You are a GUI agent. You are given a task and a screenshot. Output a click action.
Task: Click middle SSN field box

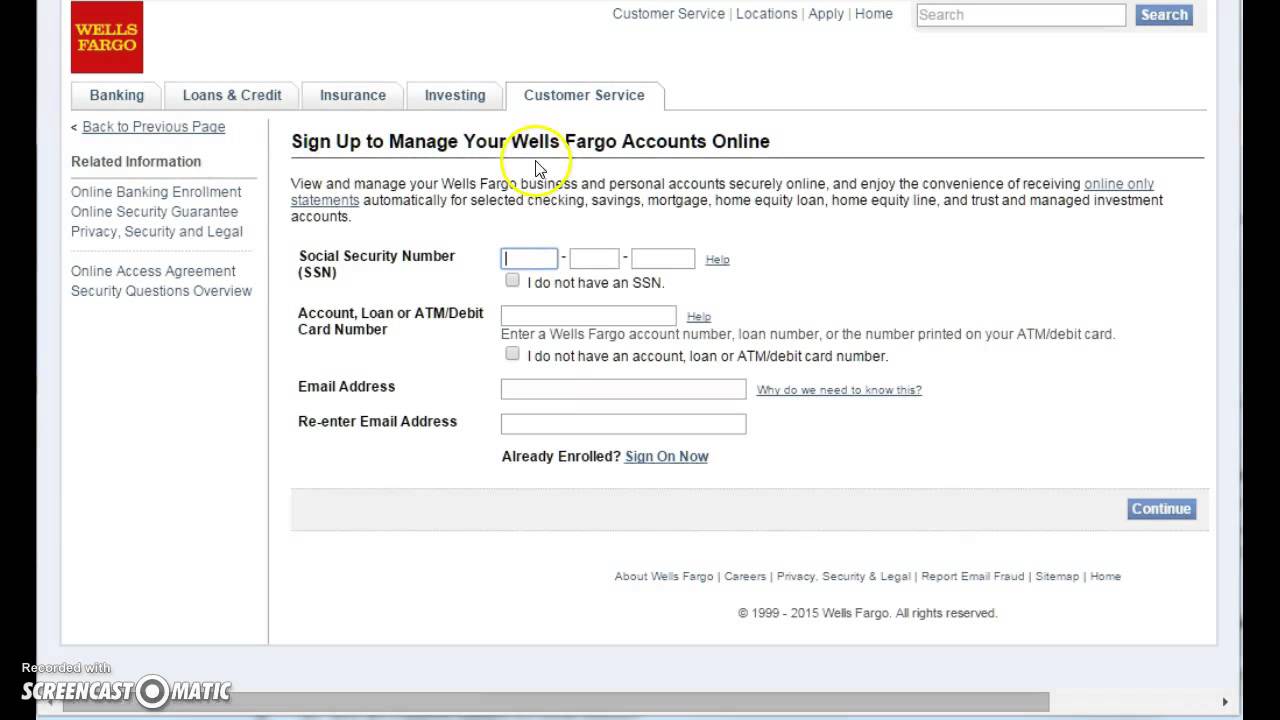tap(594, 259)
